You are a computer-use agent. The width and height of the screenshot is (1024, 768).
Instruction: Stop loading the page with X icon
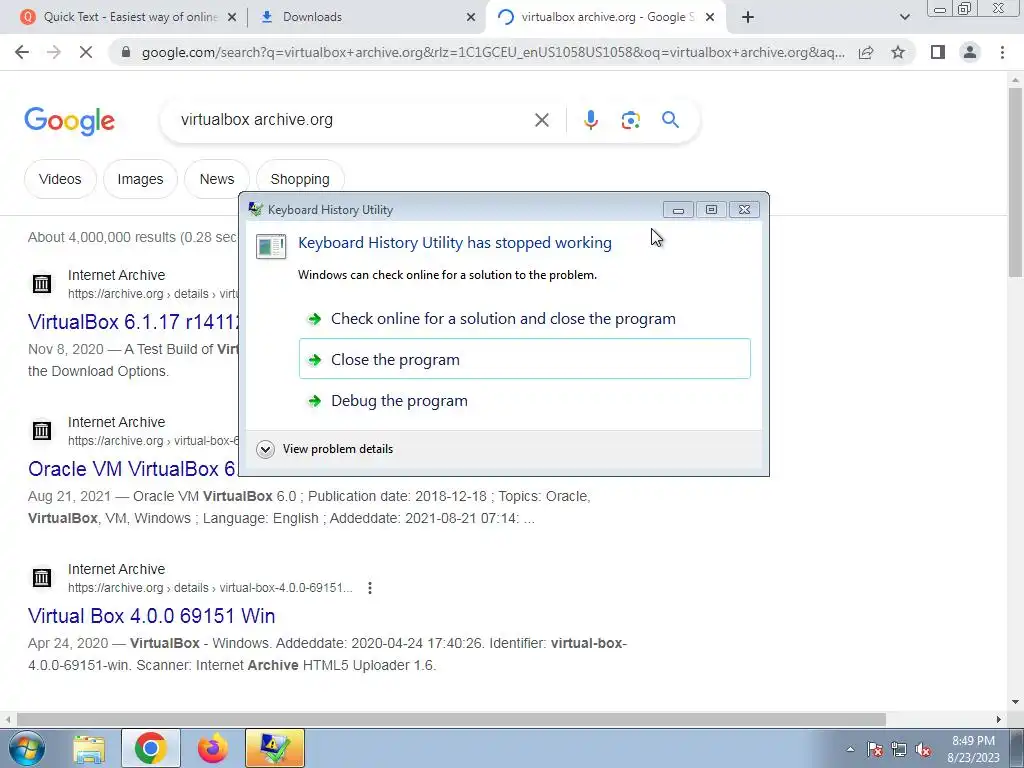click(86, 52)
